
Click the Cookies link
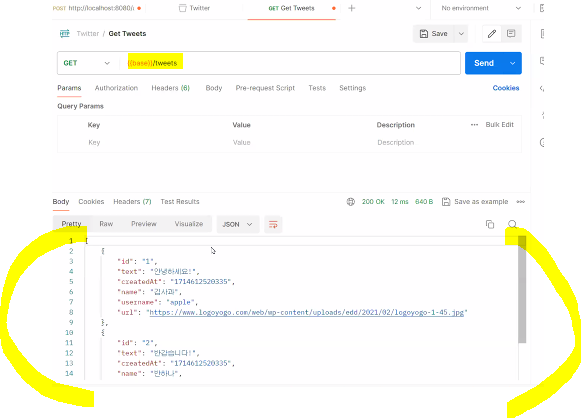(x=506, y=88)
